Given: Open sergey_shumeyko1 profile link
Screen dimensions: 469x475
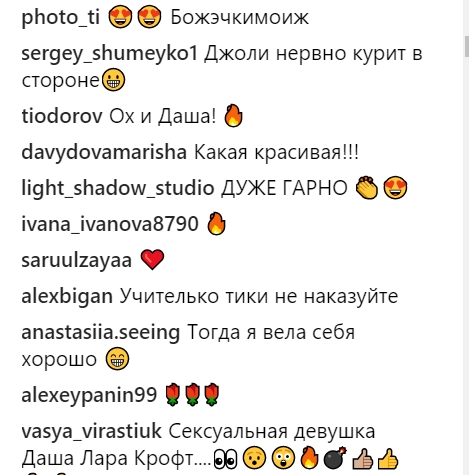Looking at the screenshot, I should (x=110, y=53).
